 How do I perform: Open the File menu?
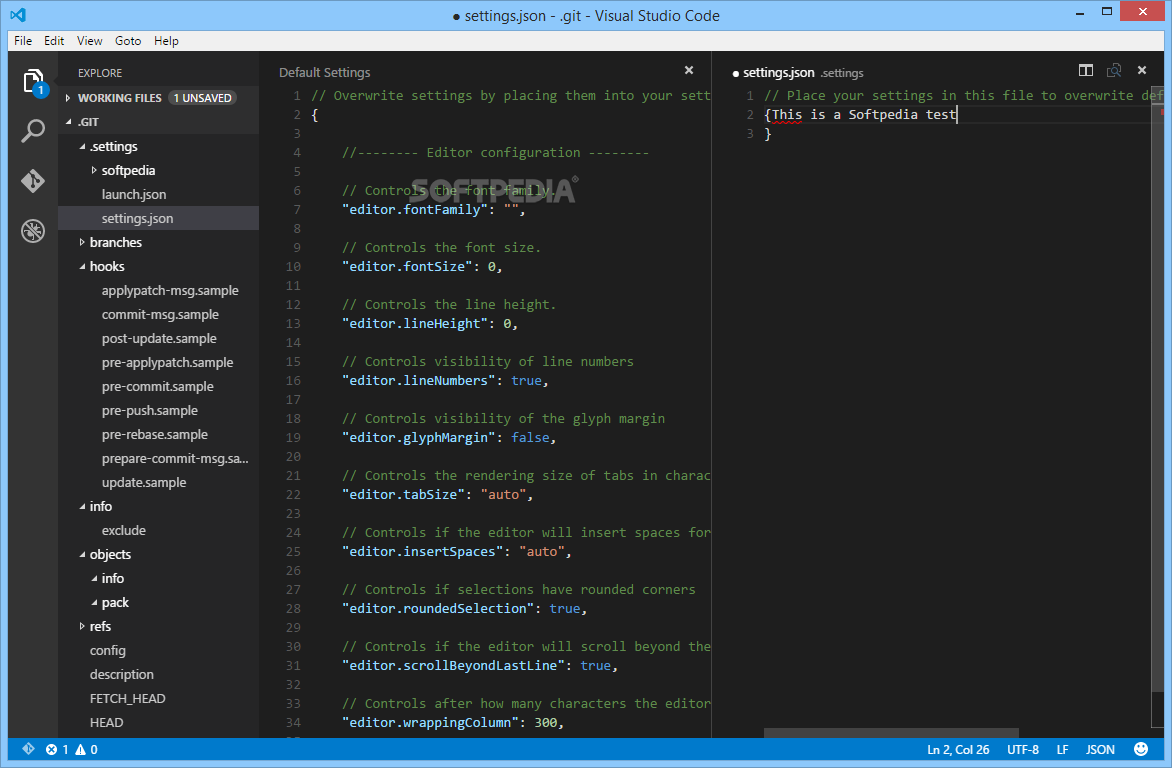click(23, 41)
